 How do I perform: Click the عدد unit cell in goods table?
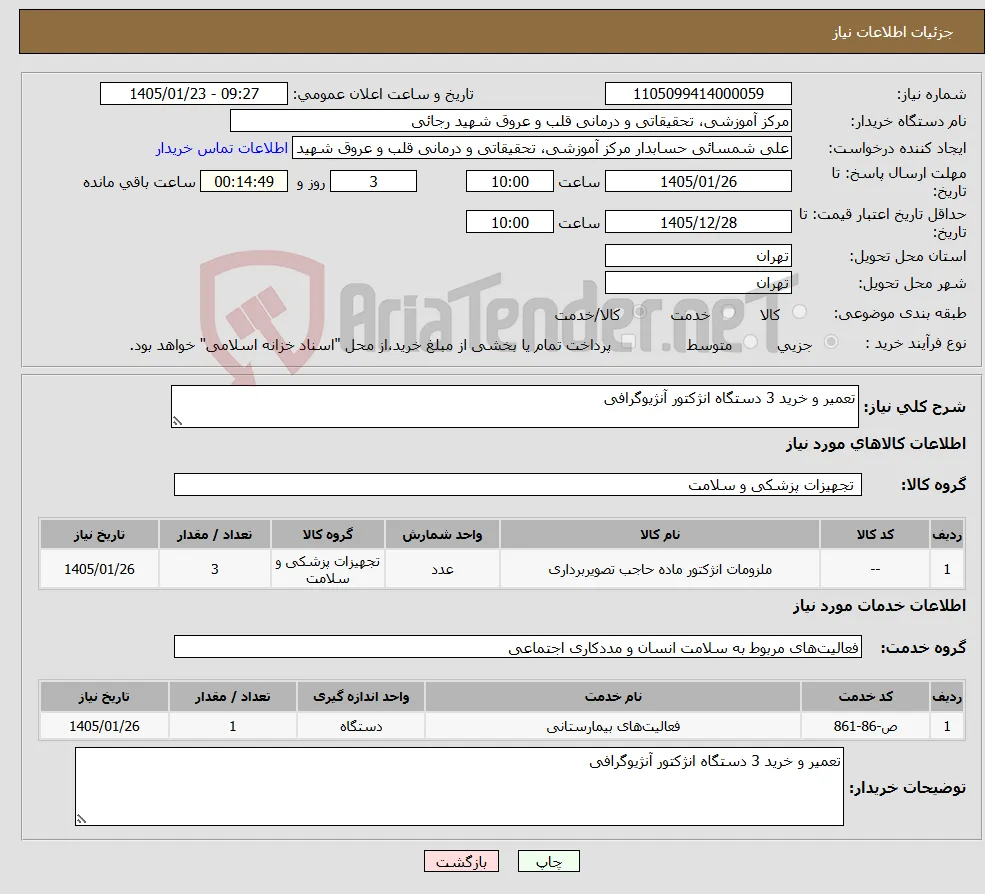click(x=442, y=569)
